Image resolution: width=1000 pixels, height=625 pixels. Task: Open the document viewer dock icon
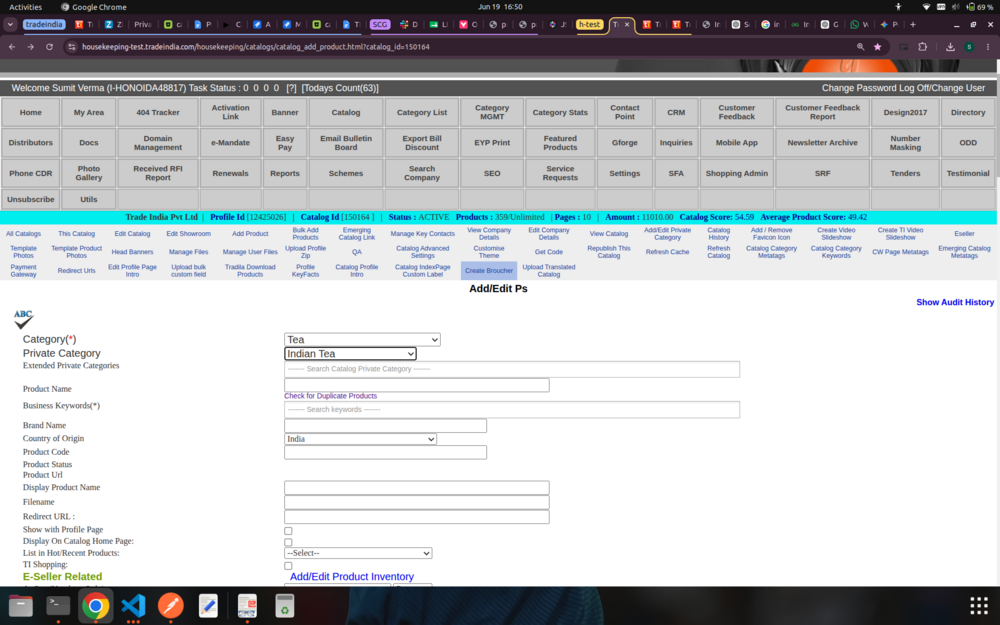247,605
